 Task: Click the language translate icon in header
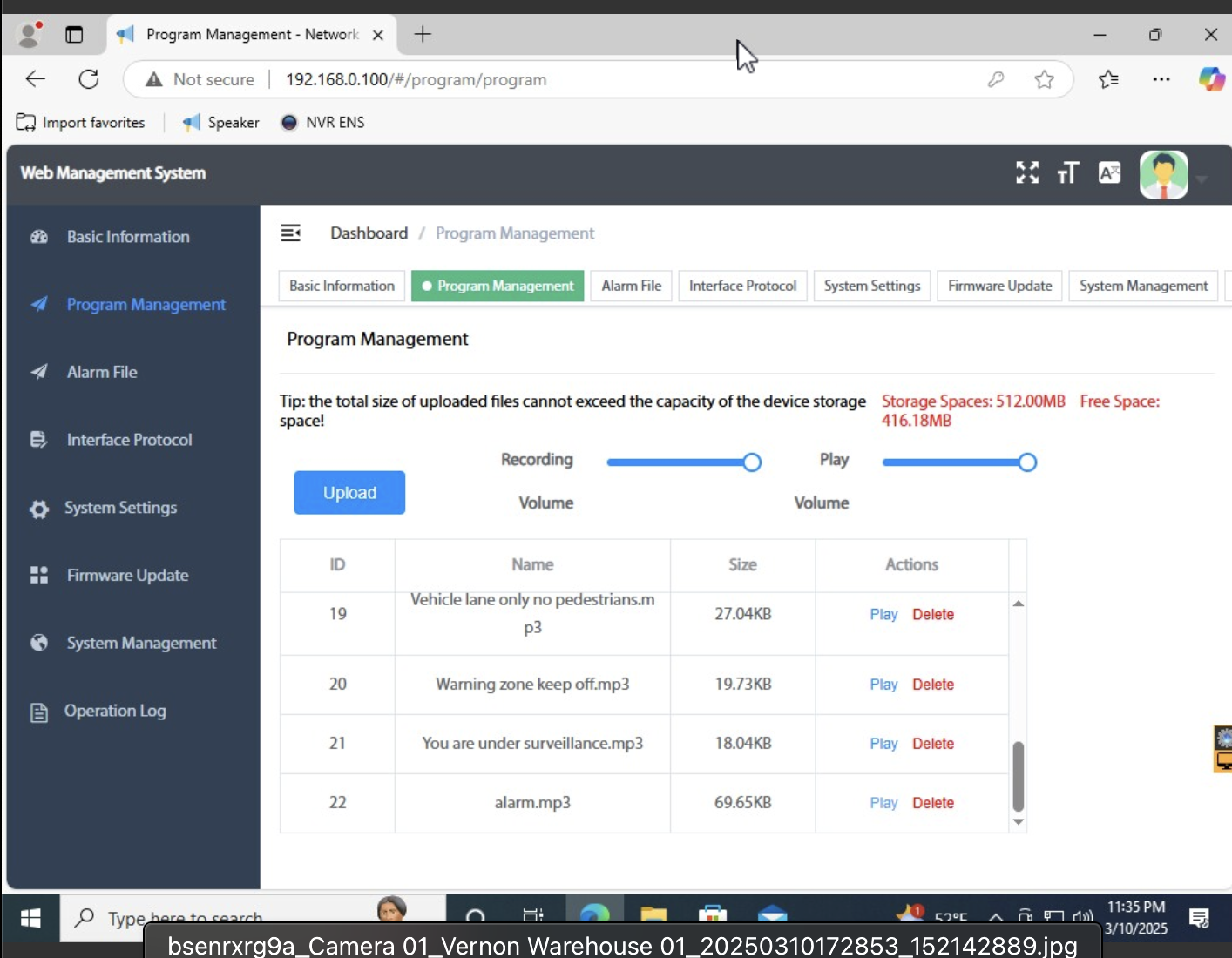(x=1109, y=173)
